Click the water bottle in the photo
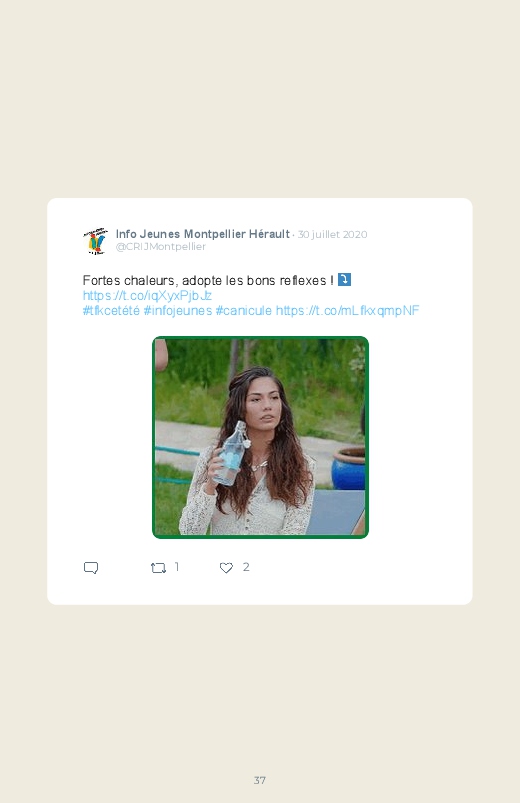Screen dimensions: 520x803 point(231,453)
